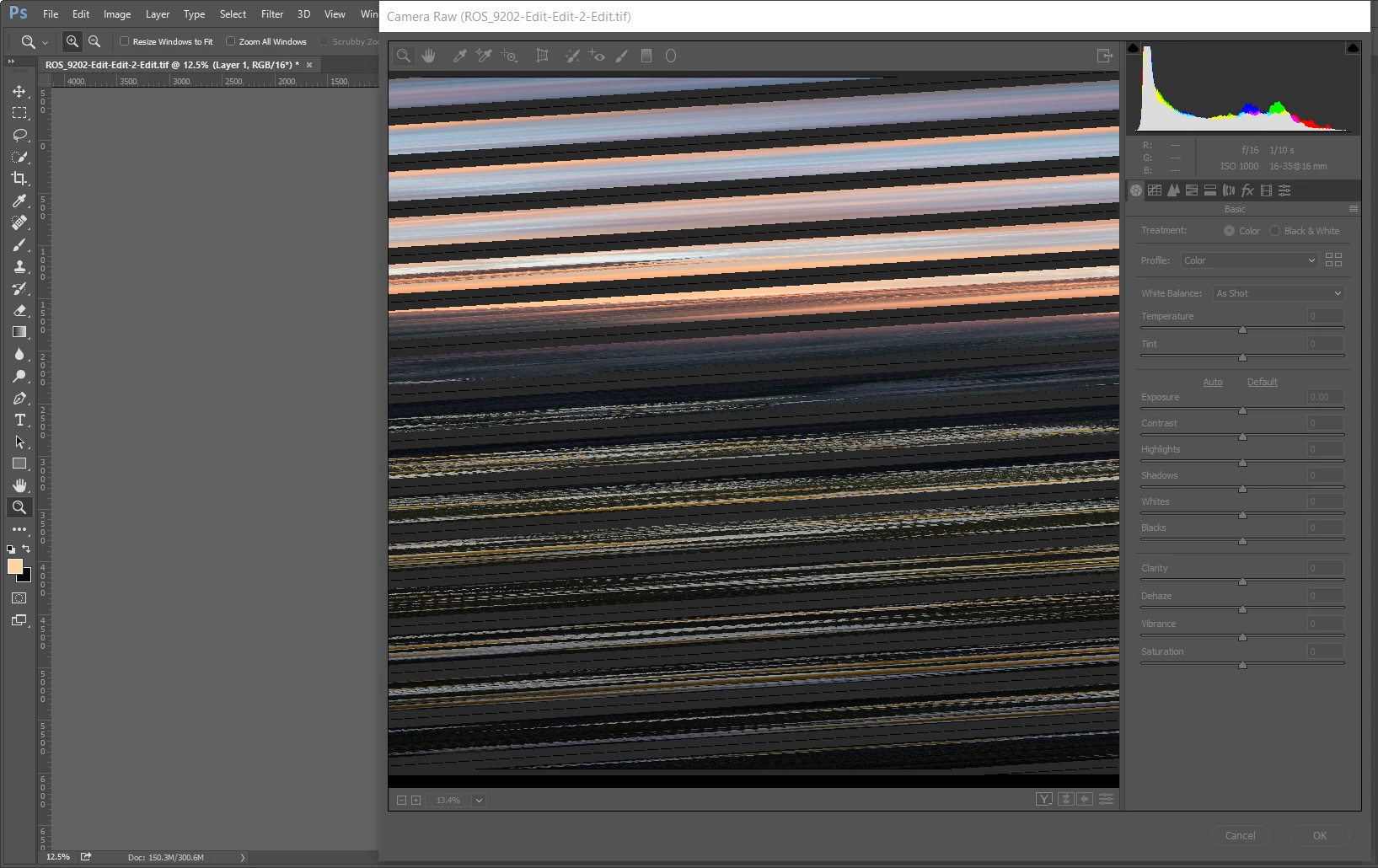Select the Horizontal Type tool

tap(19, 420)
